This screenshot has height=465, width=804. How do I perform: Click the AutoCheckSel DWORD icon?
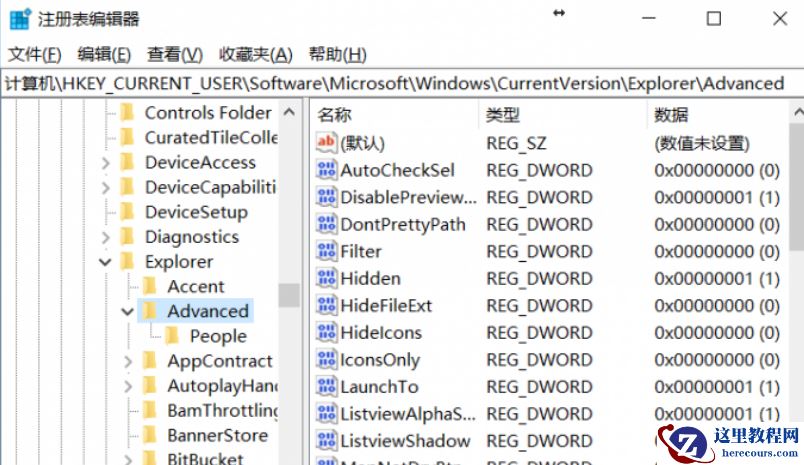point(326,170)
